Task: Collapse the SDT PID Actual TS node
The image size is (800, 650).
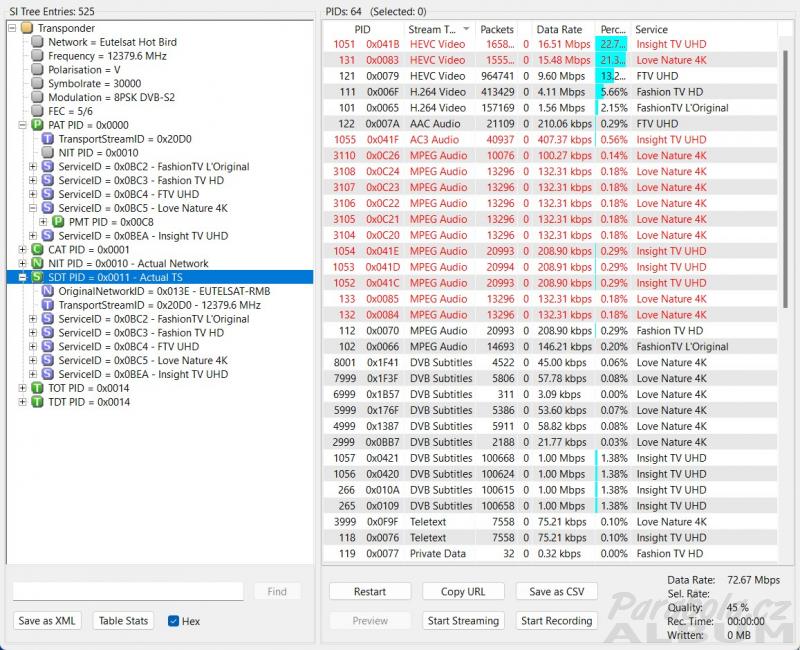Action: coord(22,277)
